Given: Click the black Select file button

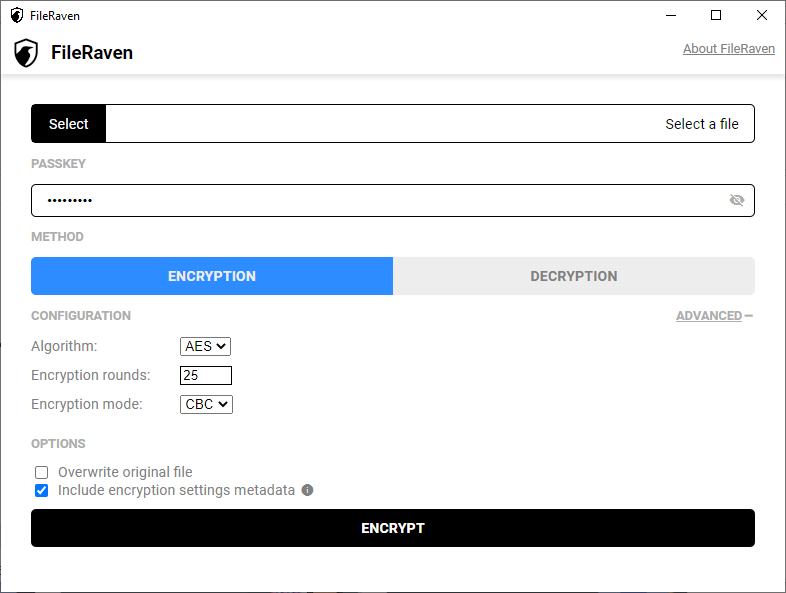Looking at the screenshot, I should pyautogui.click(x=69, y=124).
